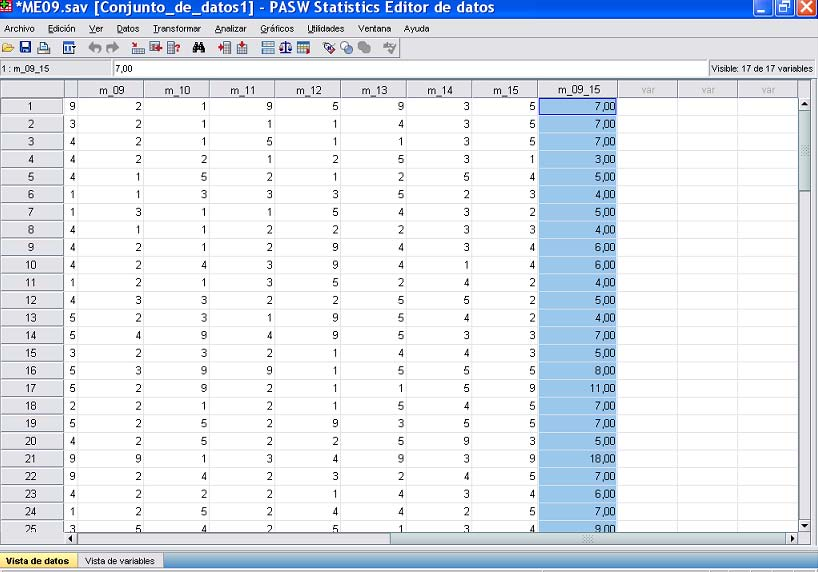Click the vertical scrollbar down arrow
The image size is (818, 572).
click(x=804, y=524)
